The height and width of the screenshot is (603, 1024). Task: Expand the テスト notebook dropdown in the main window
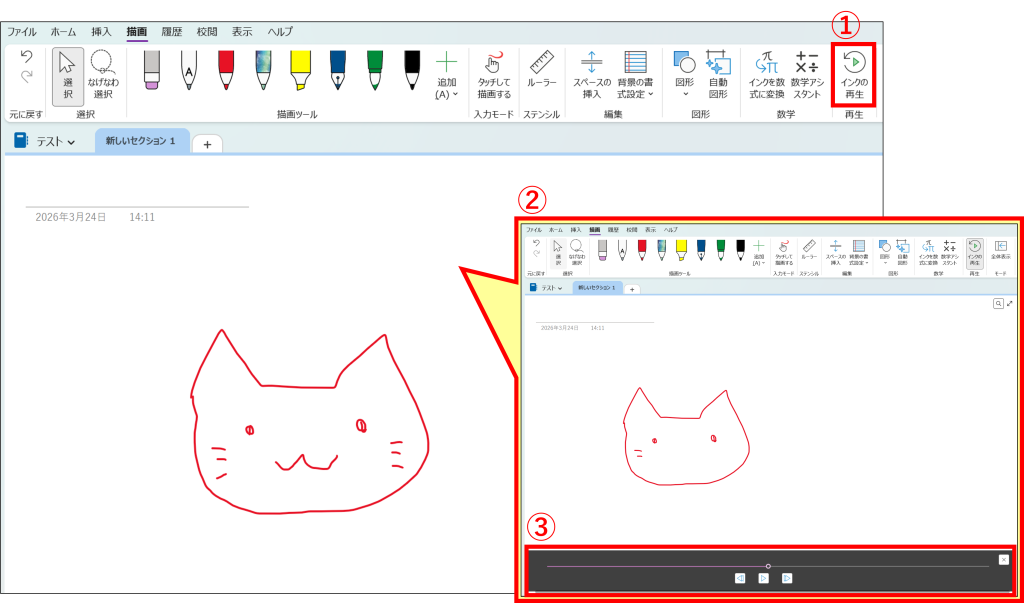(x=45, y=142)
